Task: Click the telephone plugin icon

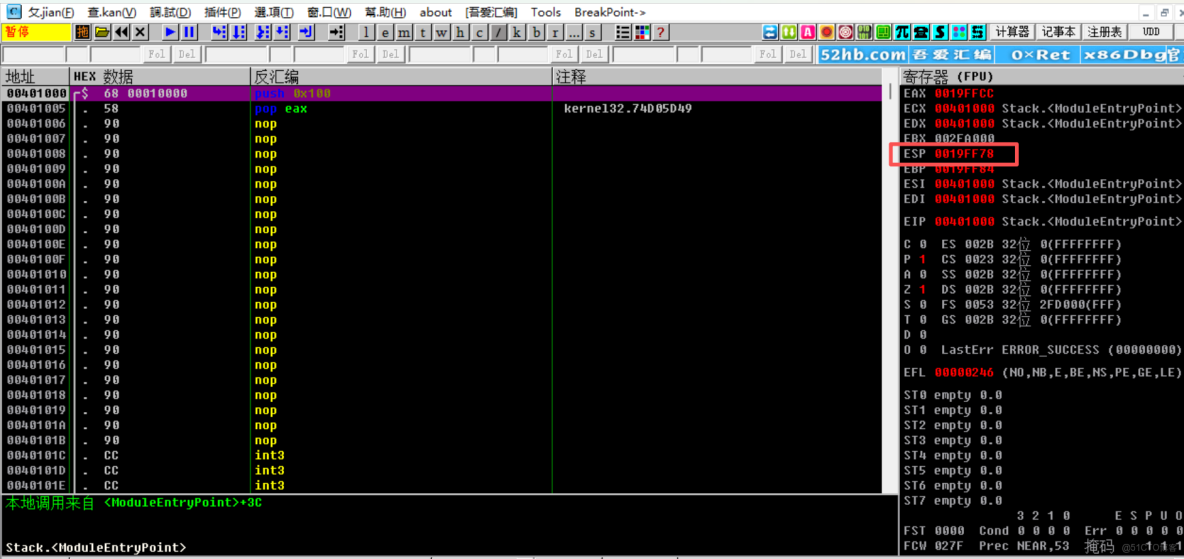Action: click(x=921, y=32)
